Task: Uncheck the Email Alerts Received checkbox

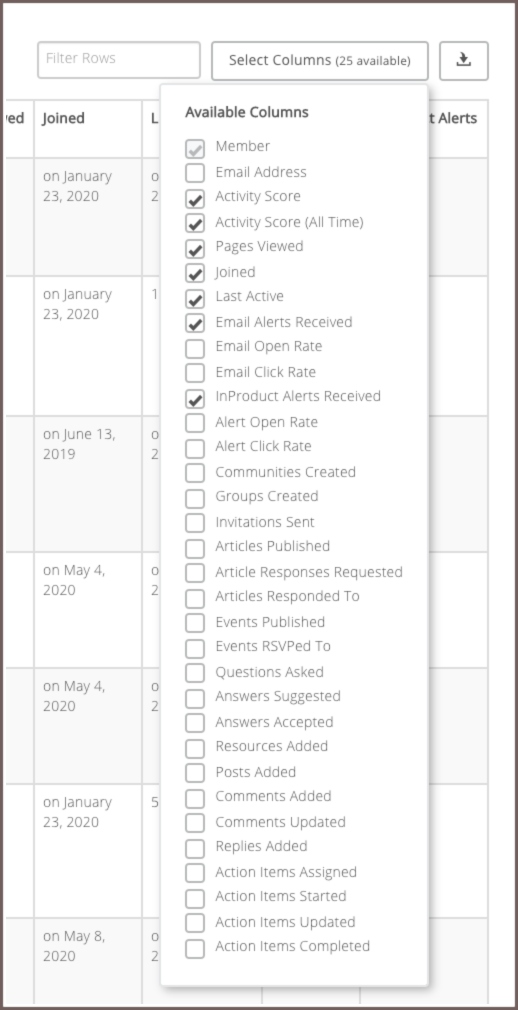Action: [x=195, y=323]
